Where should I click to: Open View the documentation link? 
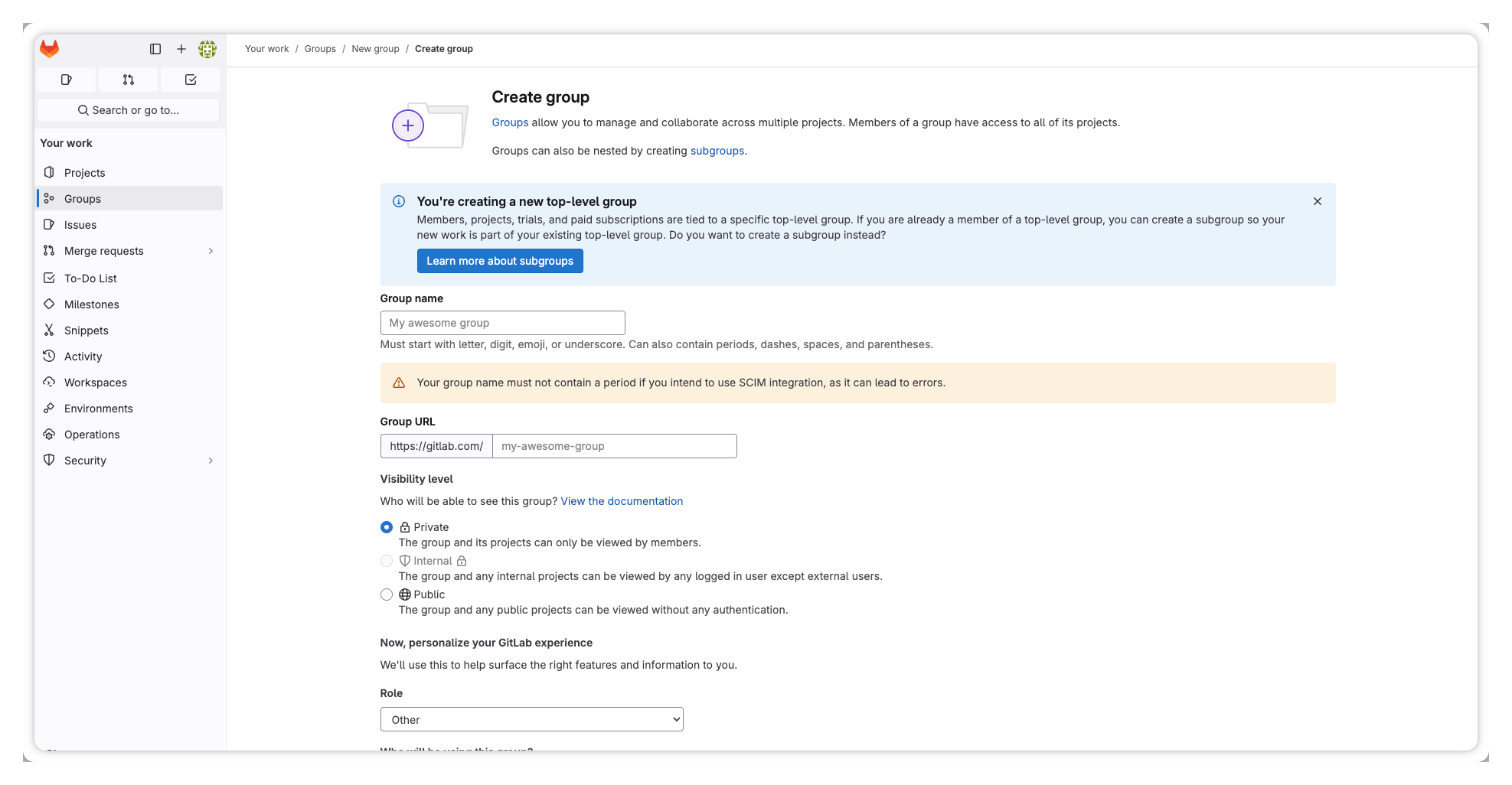pyautogui.click(x=622, y=501)
